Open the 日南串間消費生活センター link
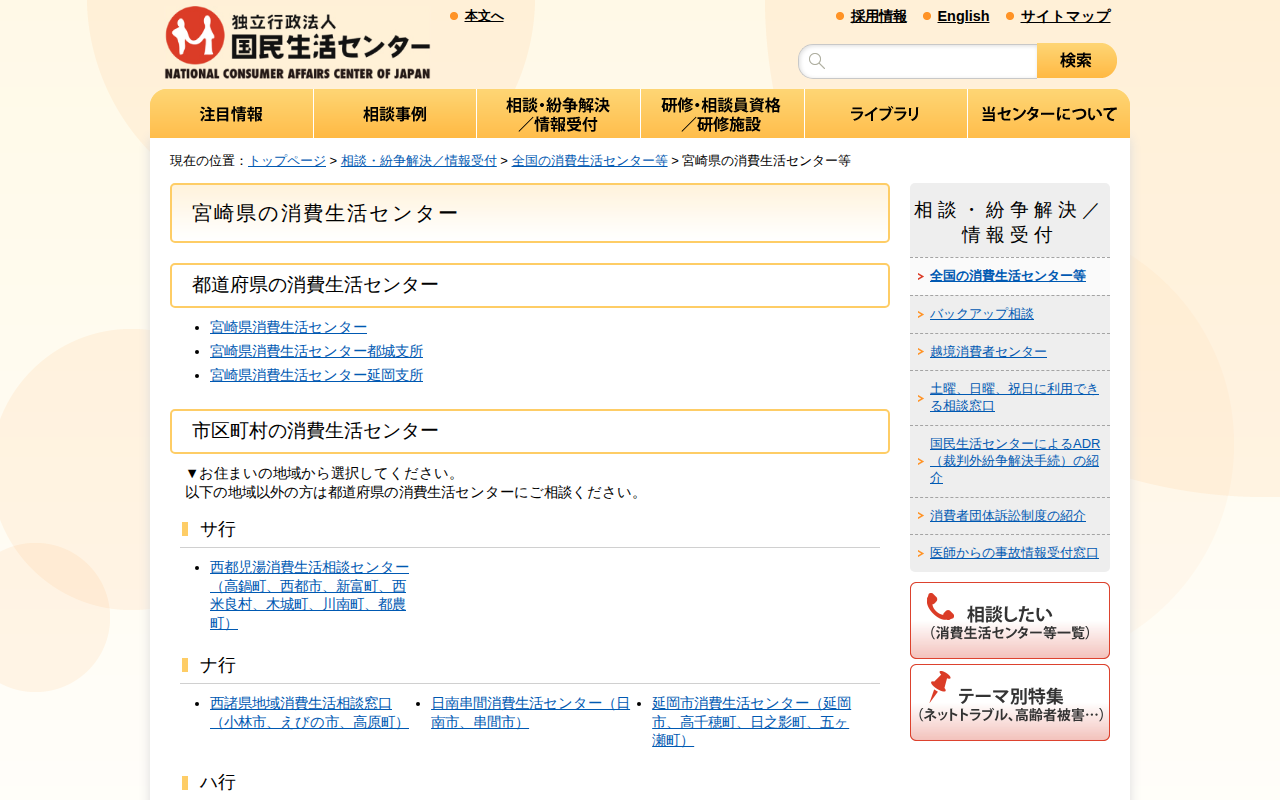1280x800 pixels. tap(530, 703)
